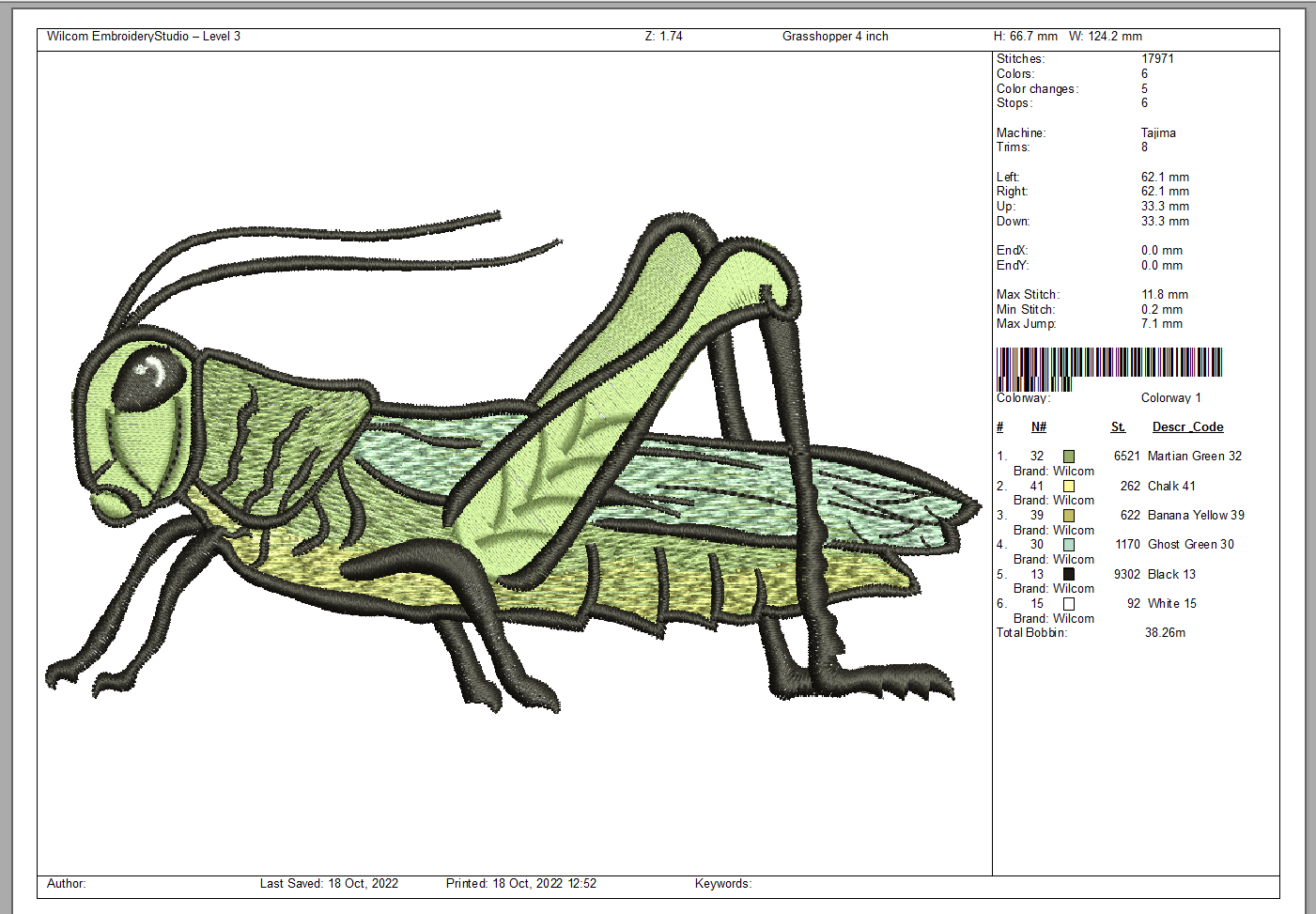This screenshot has height=914, width=1316.
Task: Click the Chalk 41 yellow swatch
Action: point(1069,487)
